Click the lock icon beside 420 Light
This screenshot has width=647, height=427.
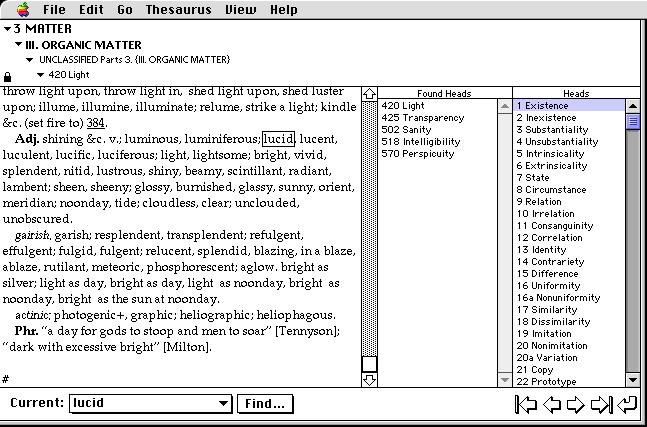click(x=7, y=77)
